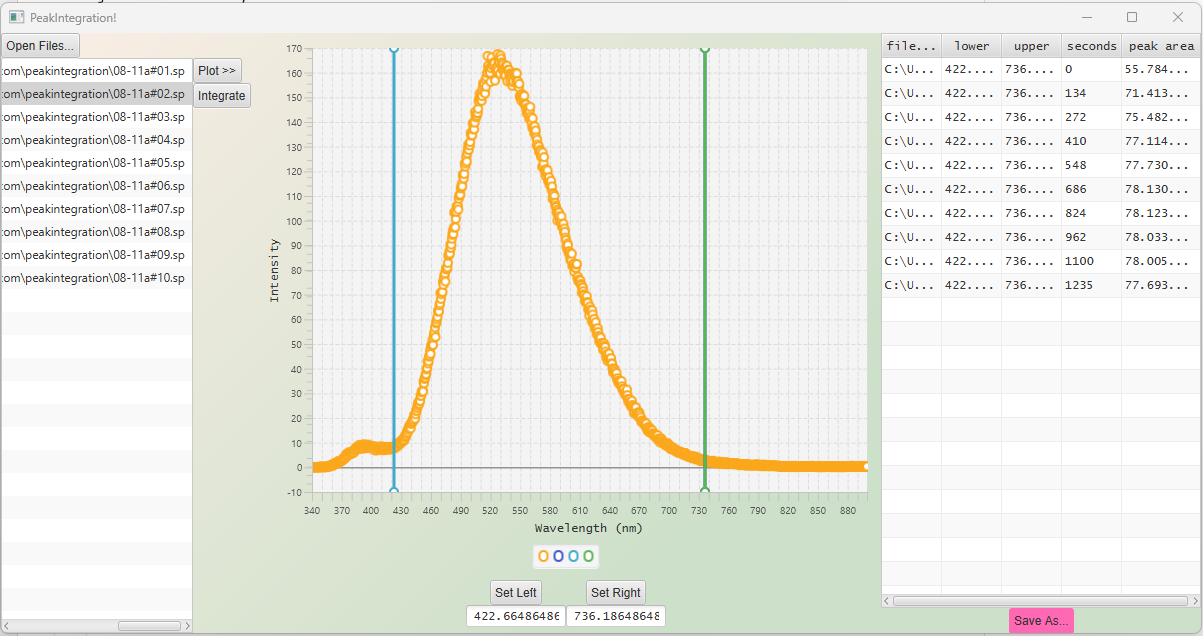
Task: Maximize the PeakIntegration window
Action: (x=1132, y=17)
